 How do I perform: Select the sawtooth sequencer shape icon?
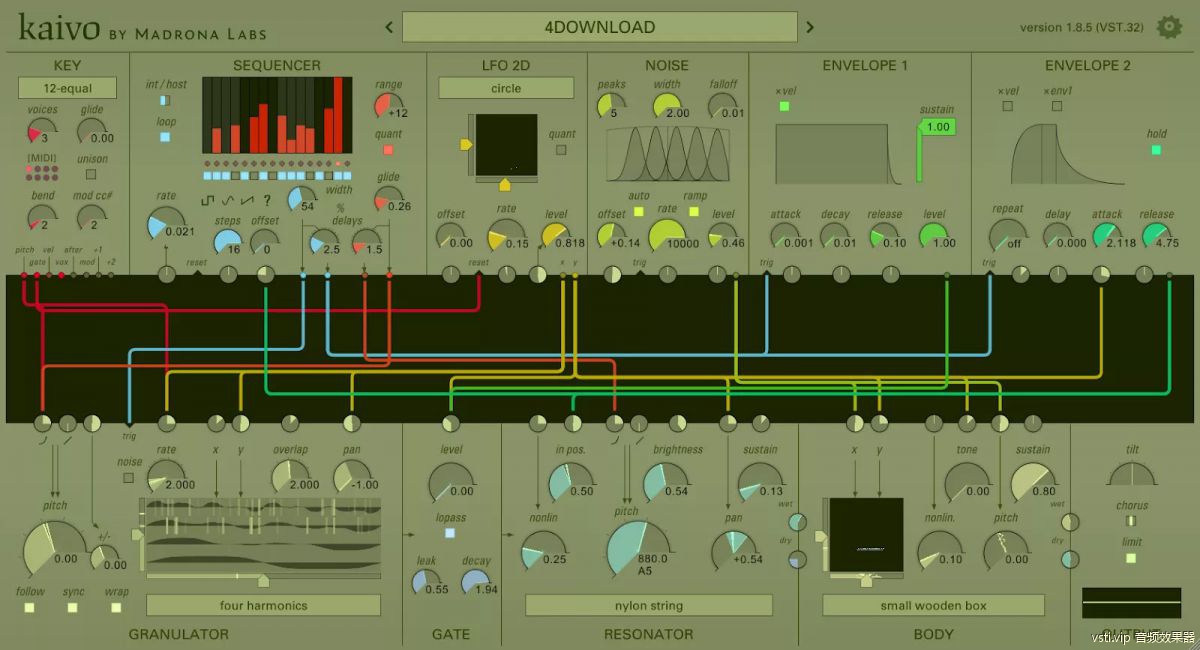[246, 199]
